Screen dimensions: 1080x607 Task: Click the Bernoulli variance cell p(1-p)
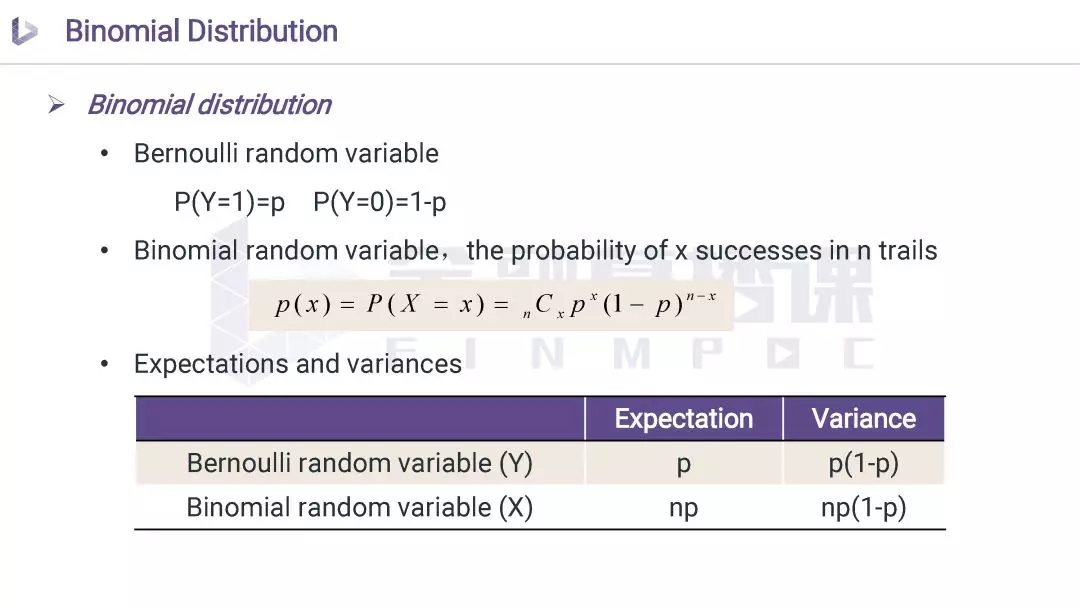point(863,464)
